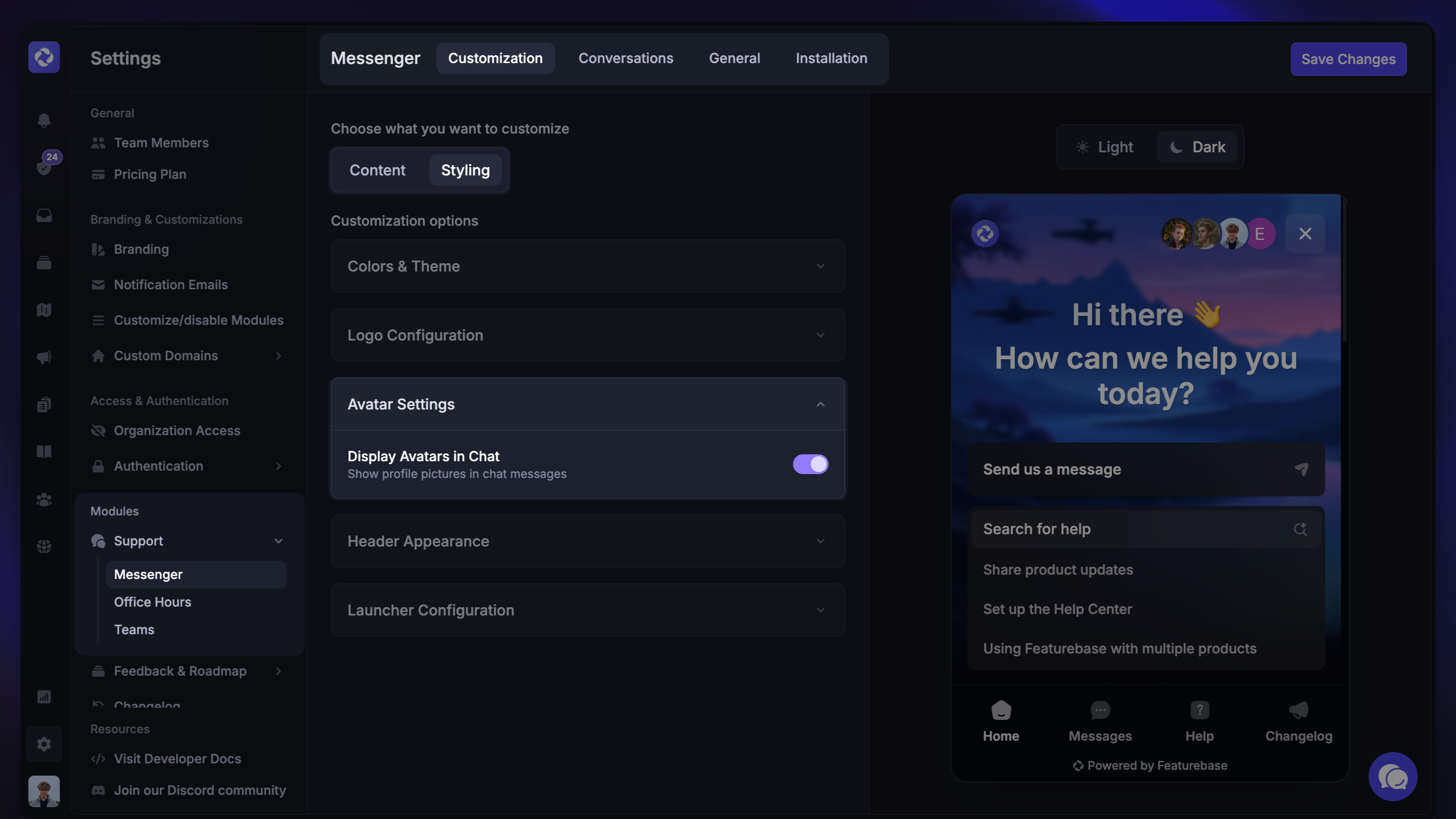The height and width of the screenshot is (819, 1456).
Task: Open the inbox tray icon in sidebar
Action: [x=44, y=215]
